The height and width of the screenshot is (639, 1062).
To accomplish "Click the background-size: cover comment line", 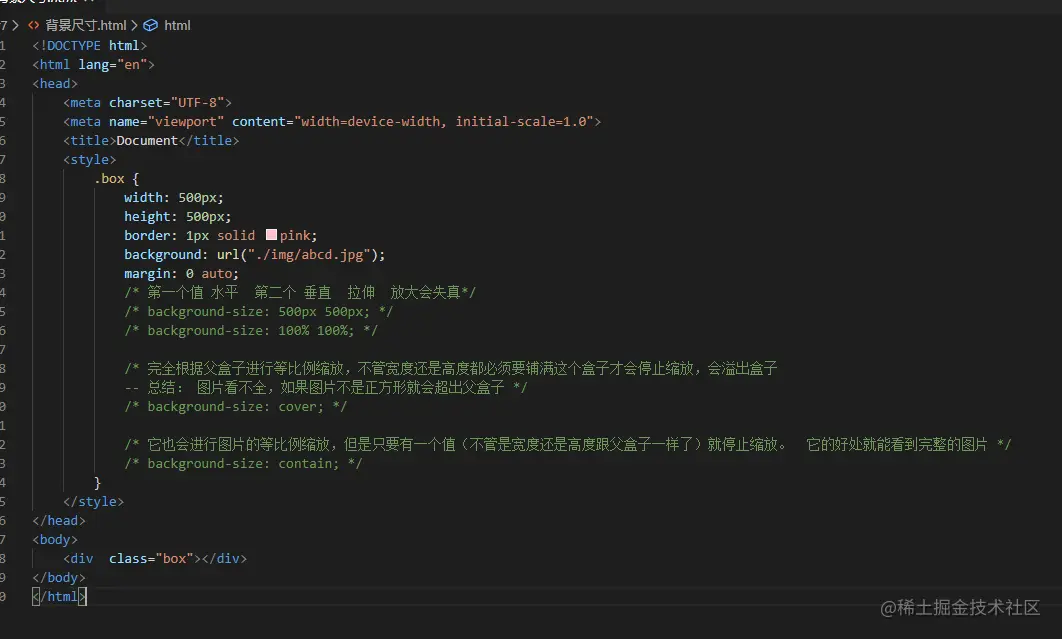I will click(x=234, y=406).
